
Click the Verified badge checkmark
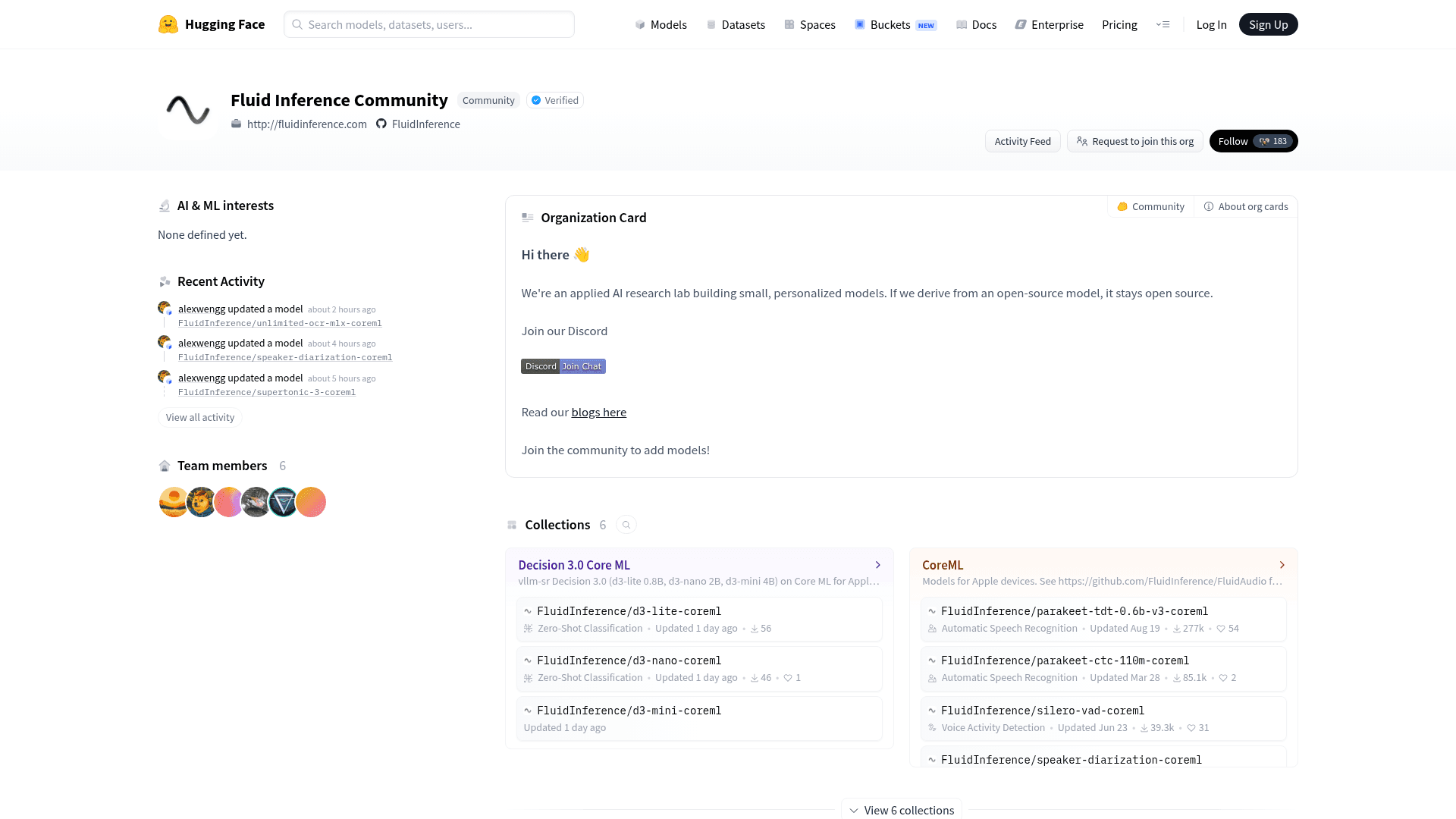click(x=536, y=100)
